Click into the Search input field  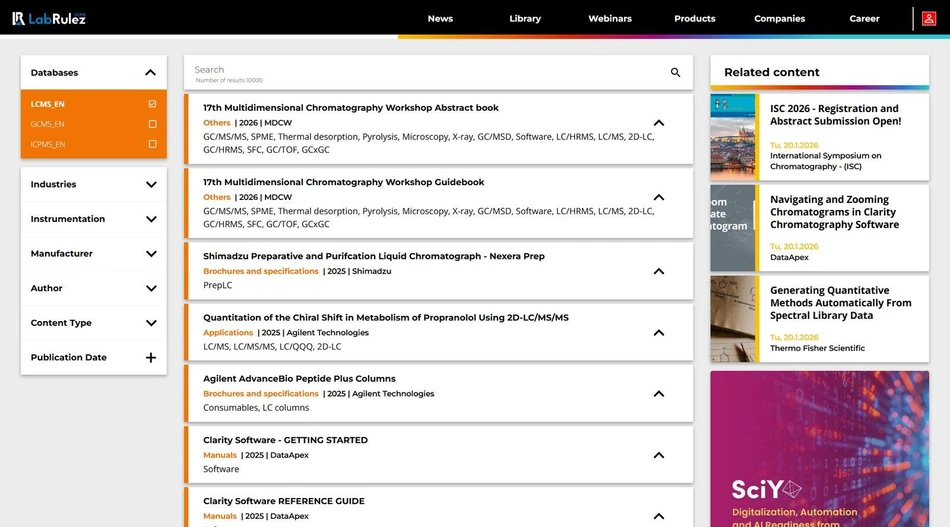(420, 70)
